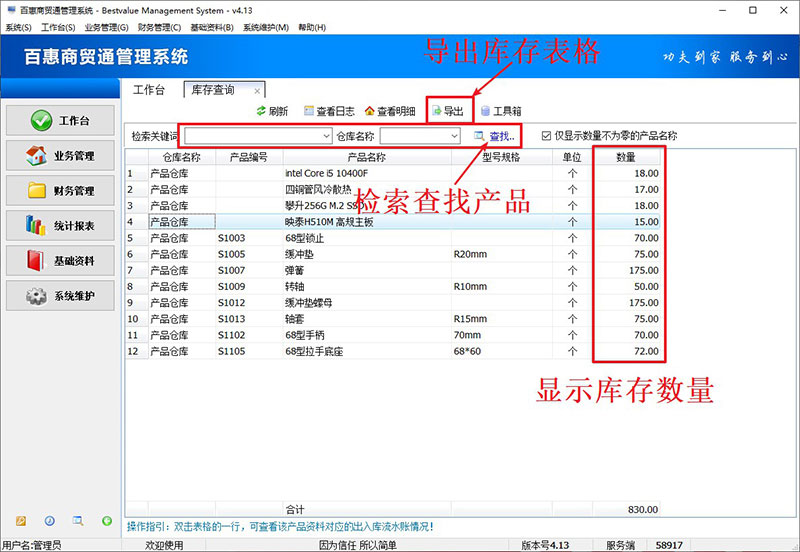The image size is (800, 552).
Task: Click the 查找 search button
Action: (x=494, y=136)
